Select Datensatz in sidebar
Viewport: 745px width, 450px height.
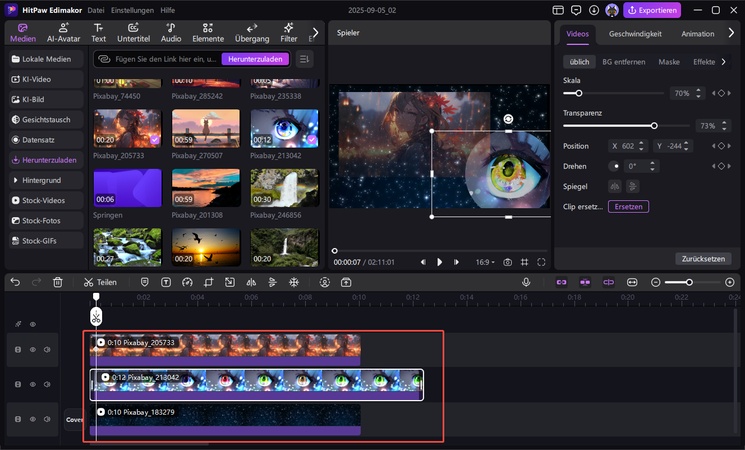(x=46, y=140)
